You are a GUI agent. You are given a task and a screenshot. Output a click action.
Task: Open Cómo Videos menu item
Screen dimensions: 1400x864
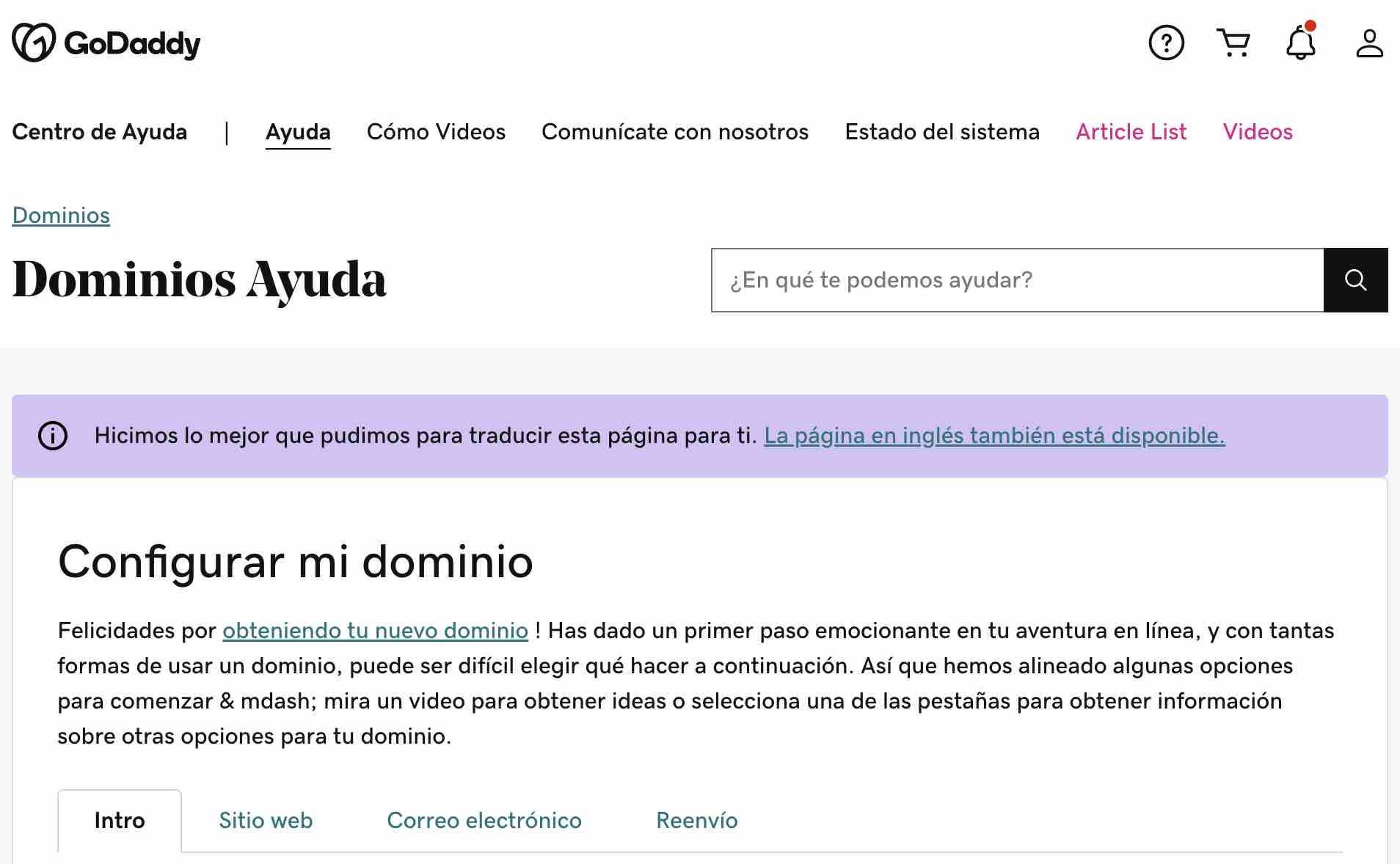[436, 132]
